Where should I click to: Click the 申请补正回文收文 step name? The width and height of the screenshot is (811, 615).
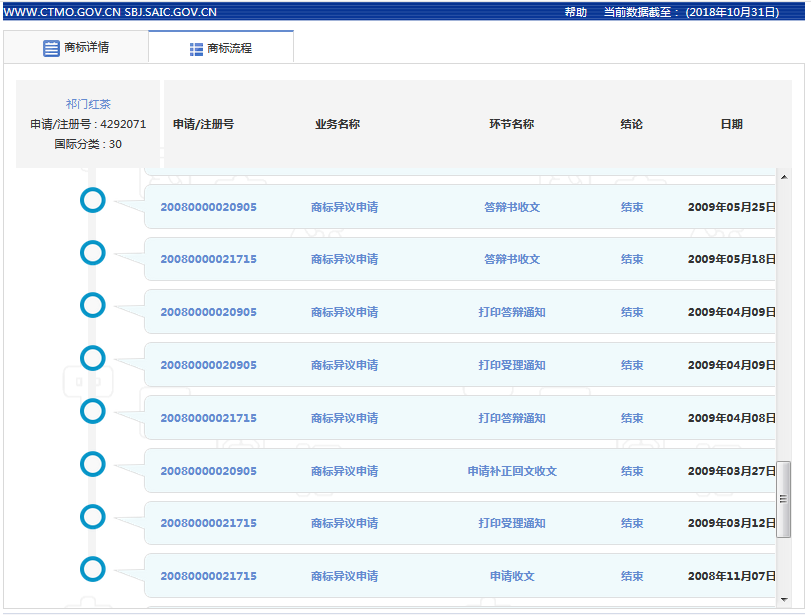(x=512, y=471)
